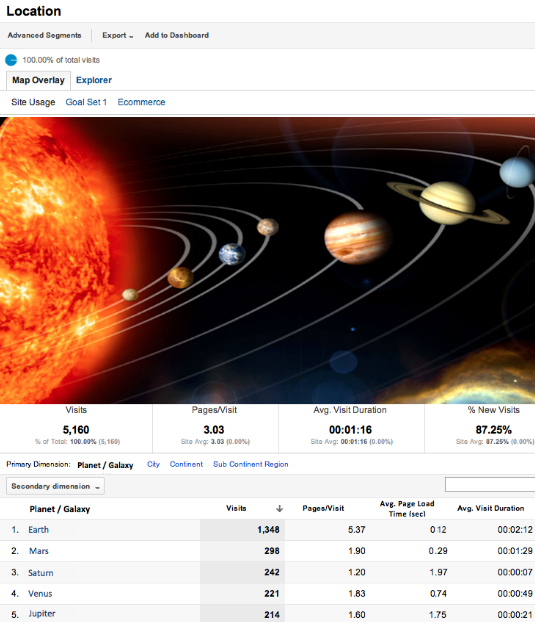Open the Ecommerce tab
Viewport: 535px width, 622px height.
pos(141,102)
